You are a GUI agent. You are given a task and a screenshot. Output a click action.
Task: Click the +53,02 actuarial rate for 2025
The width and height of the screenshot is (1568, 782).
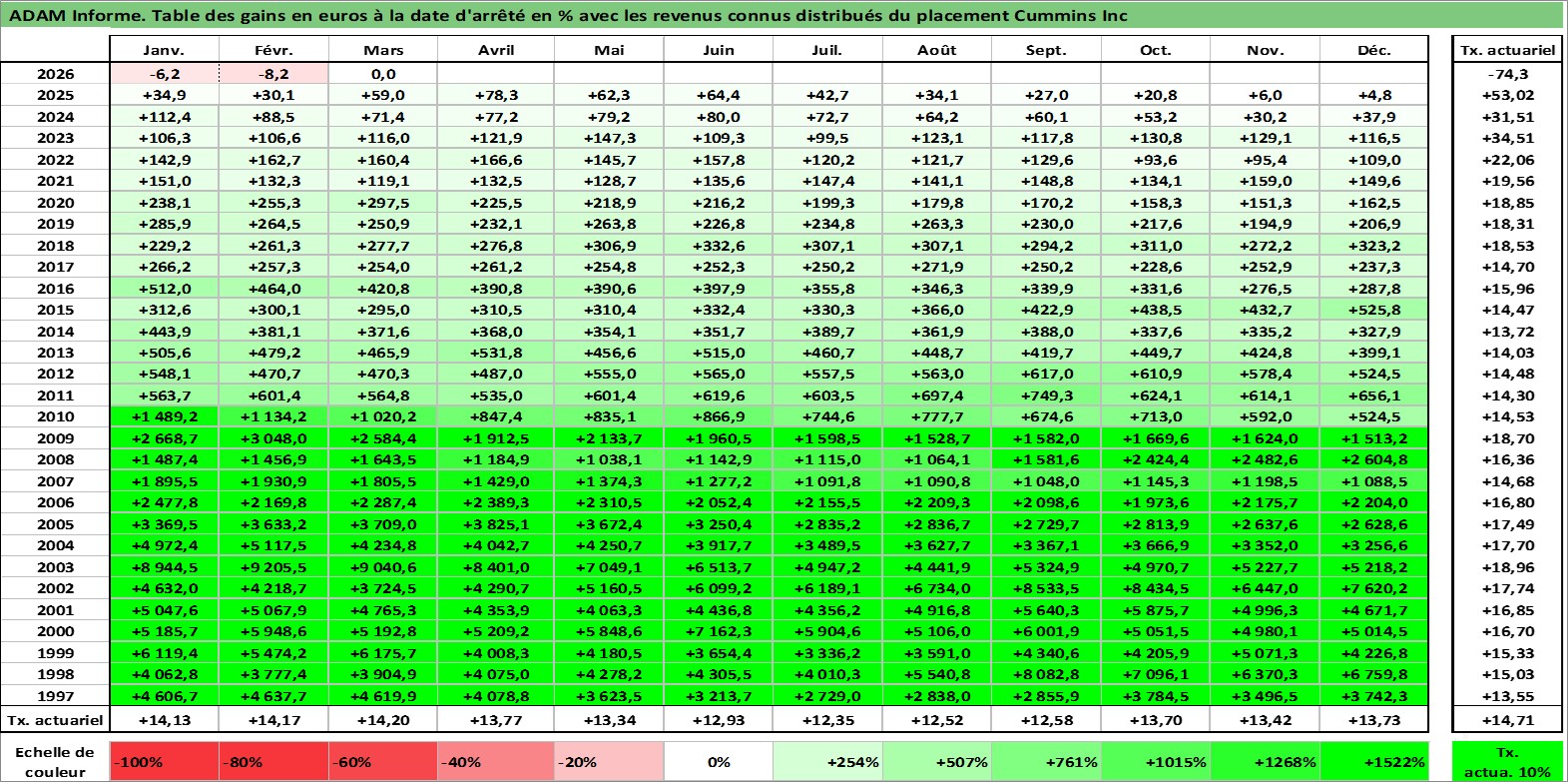(1508, 95)
